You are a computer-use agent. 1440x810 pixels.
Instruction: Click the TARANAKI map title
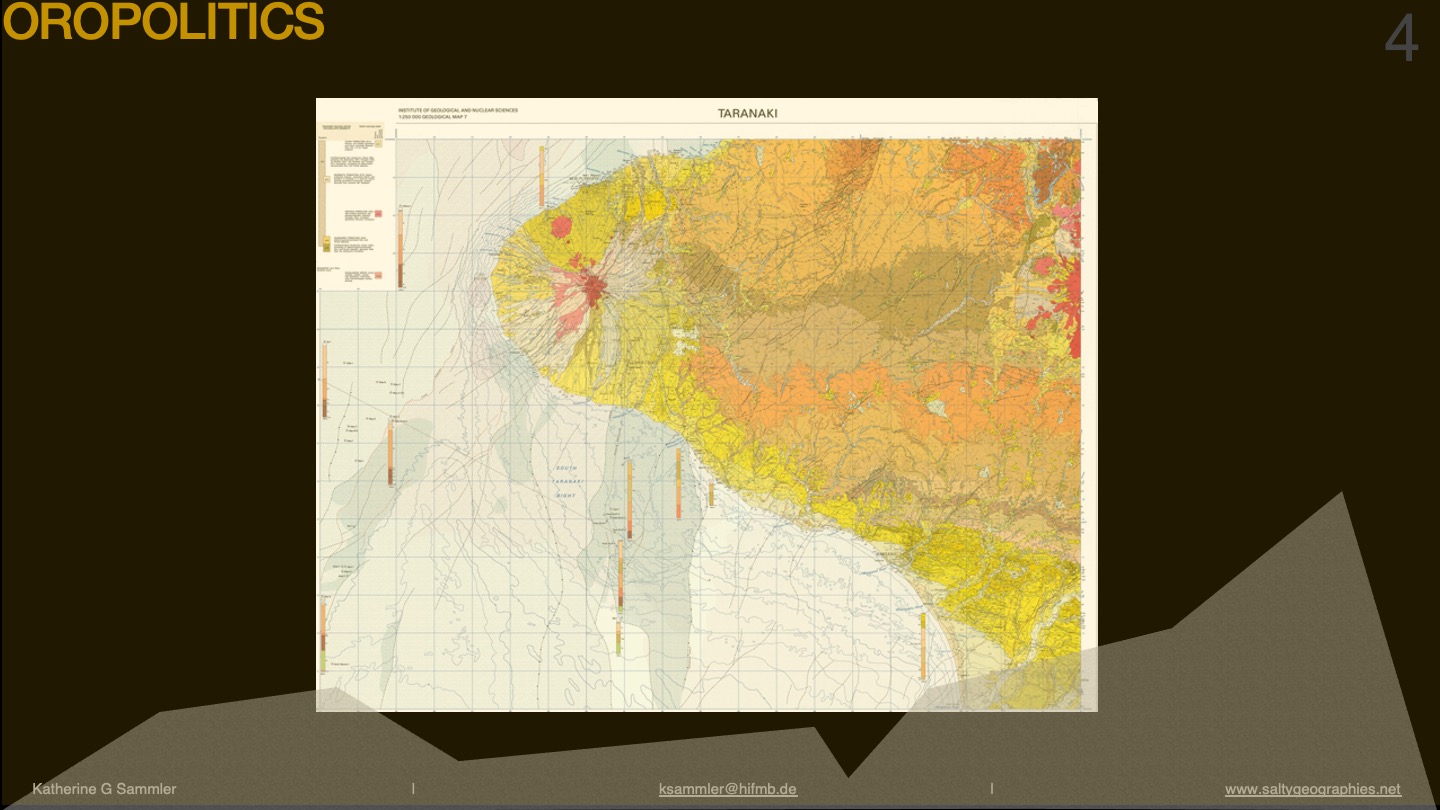pos(747,113)
